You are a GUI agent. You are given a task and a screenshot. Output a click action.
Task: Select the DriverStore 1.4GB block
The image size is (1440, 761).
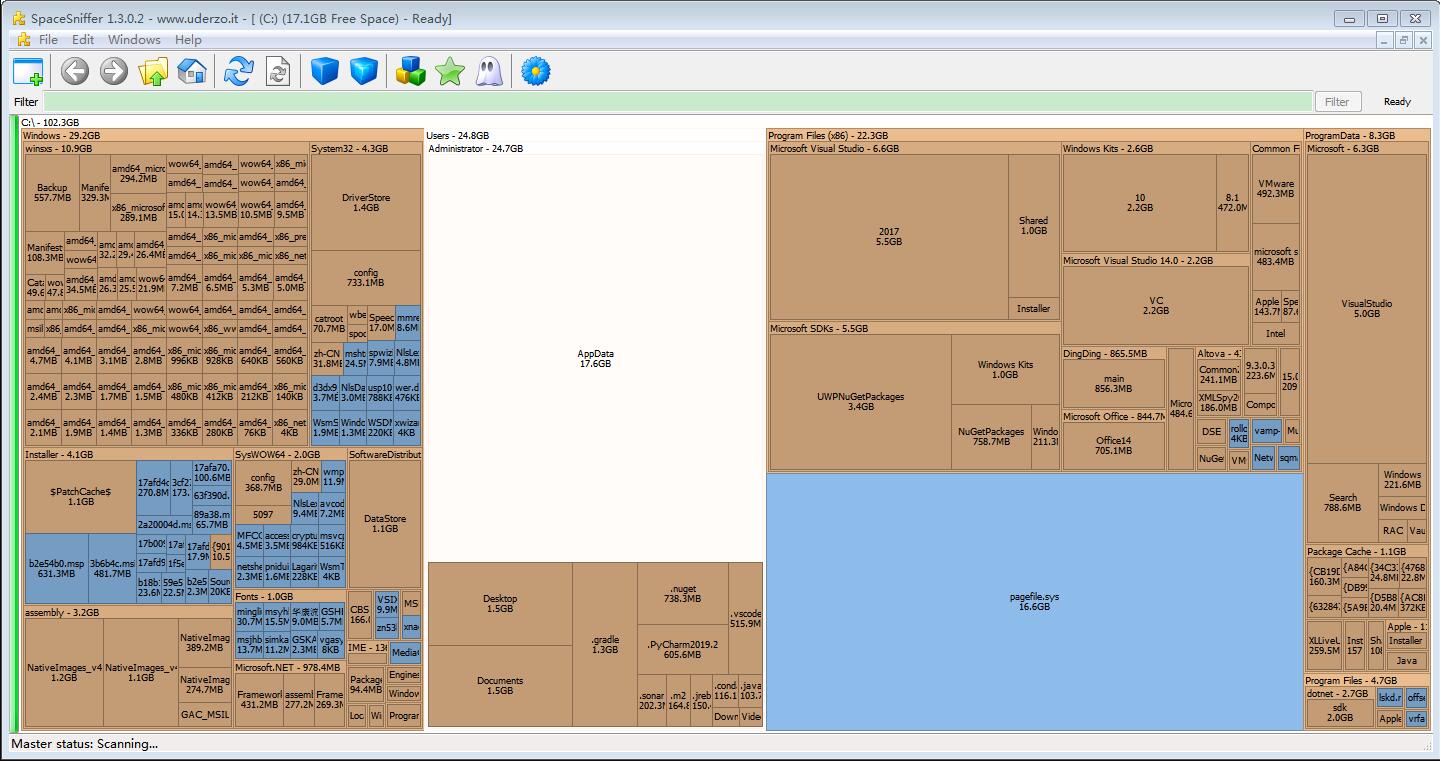click(x=365, y=202)
